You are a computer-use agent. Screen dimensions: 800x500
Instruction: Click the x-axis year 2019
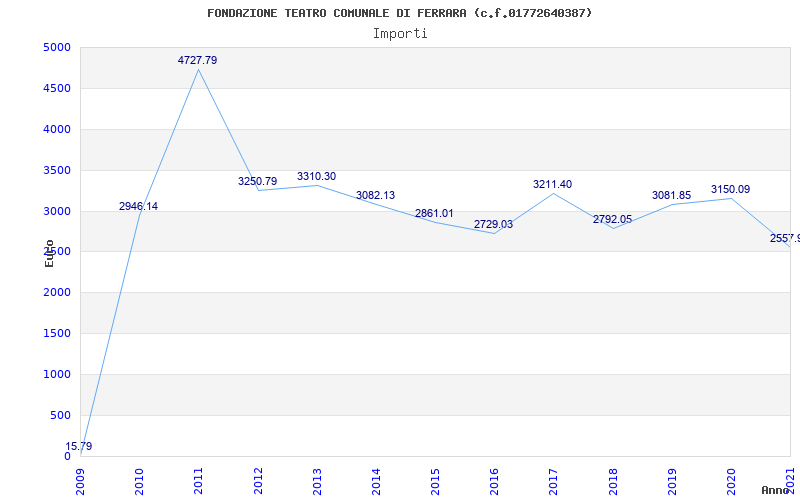(672, 481)
